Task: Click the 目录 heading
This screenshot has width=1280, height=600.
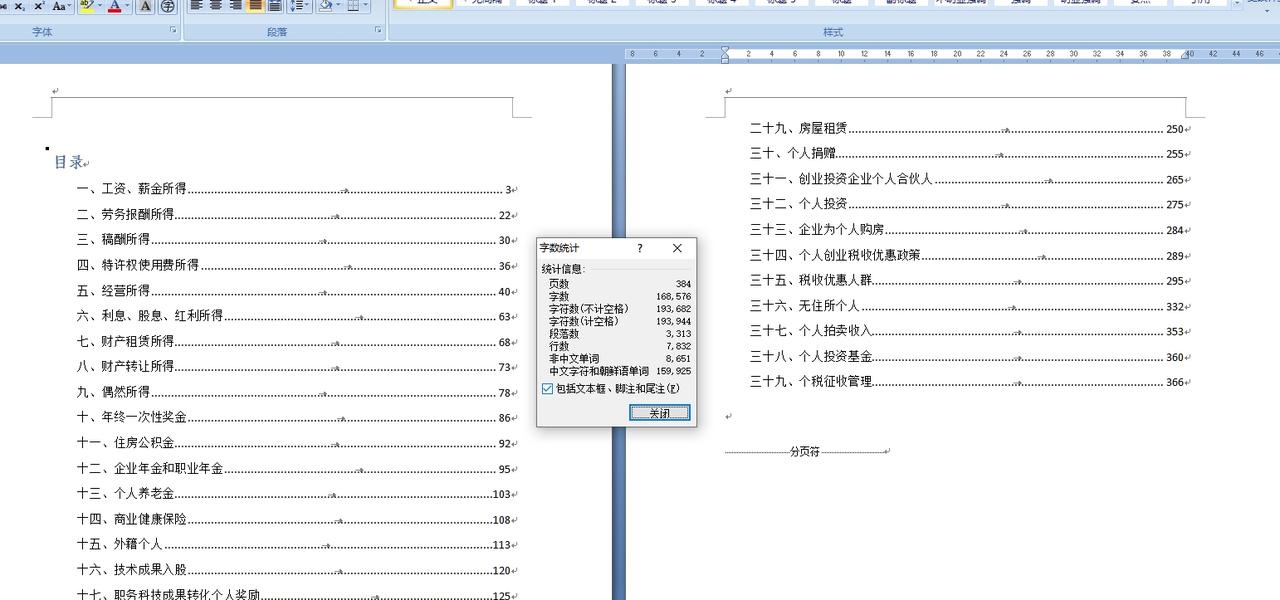Action: click(69, 162)
